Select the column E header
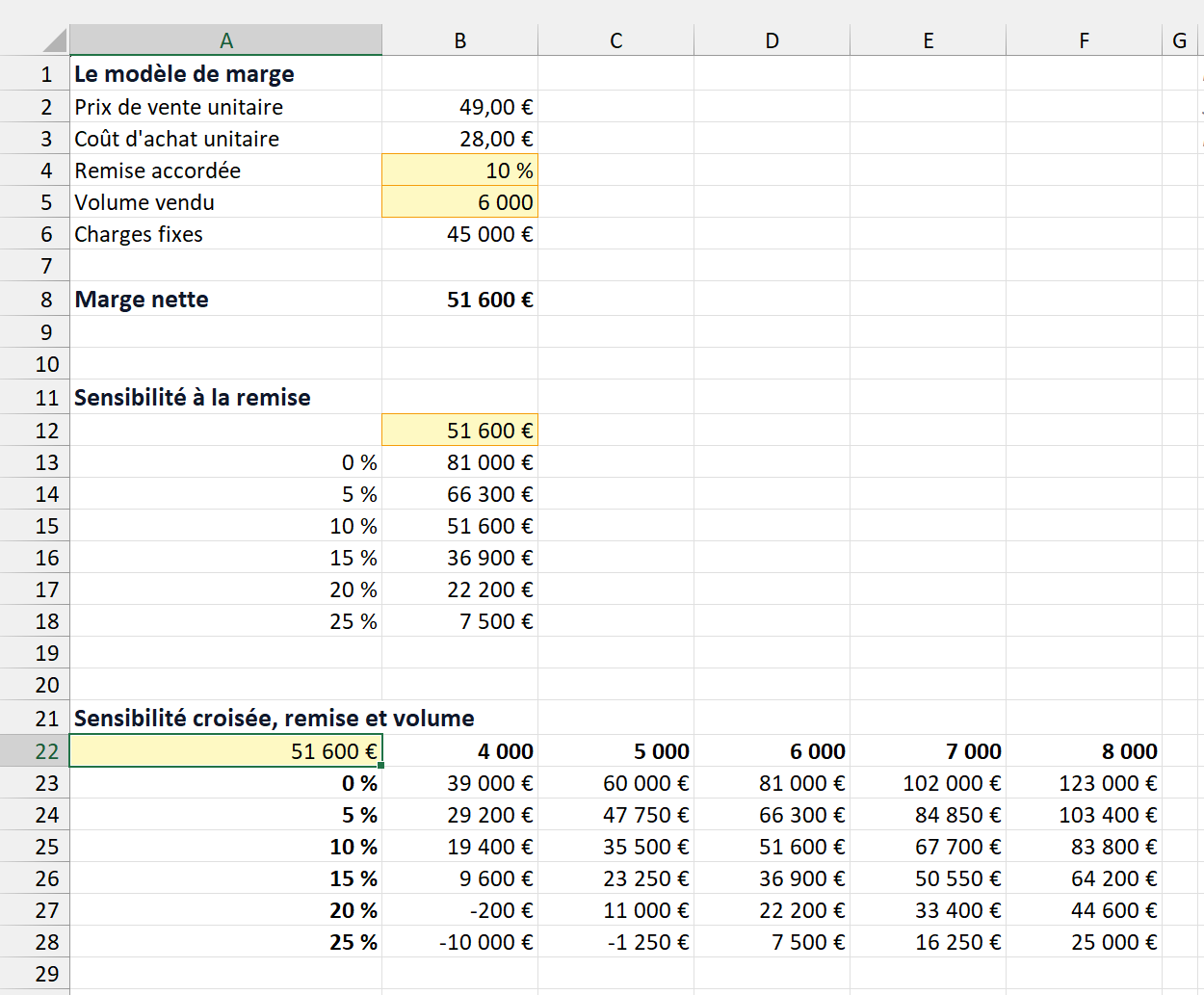 (x=929, y=40)
